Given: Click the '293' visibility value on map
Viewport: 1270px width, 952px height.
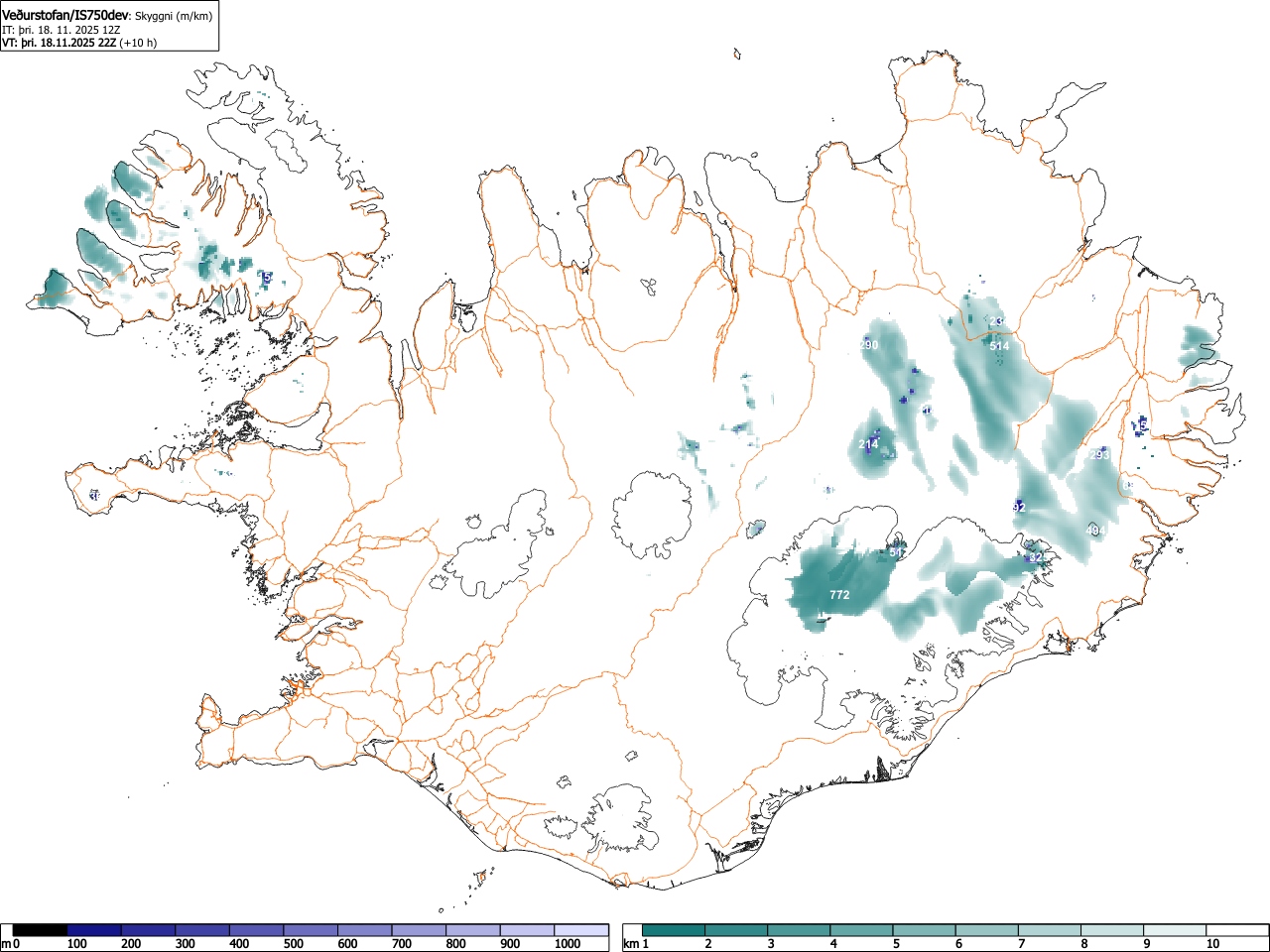Looking at the screenshot, I should (x=1099, y=454).
